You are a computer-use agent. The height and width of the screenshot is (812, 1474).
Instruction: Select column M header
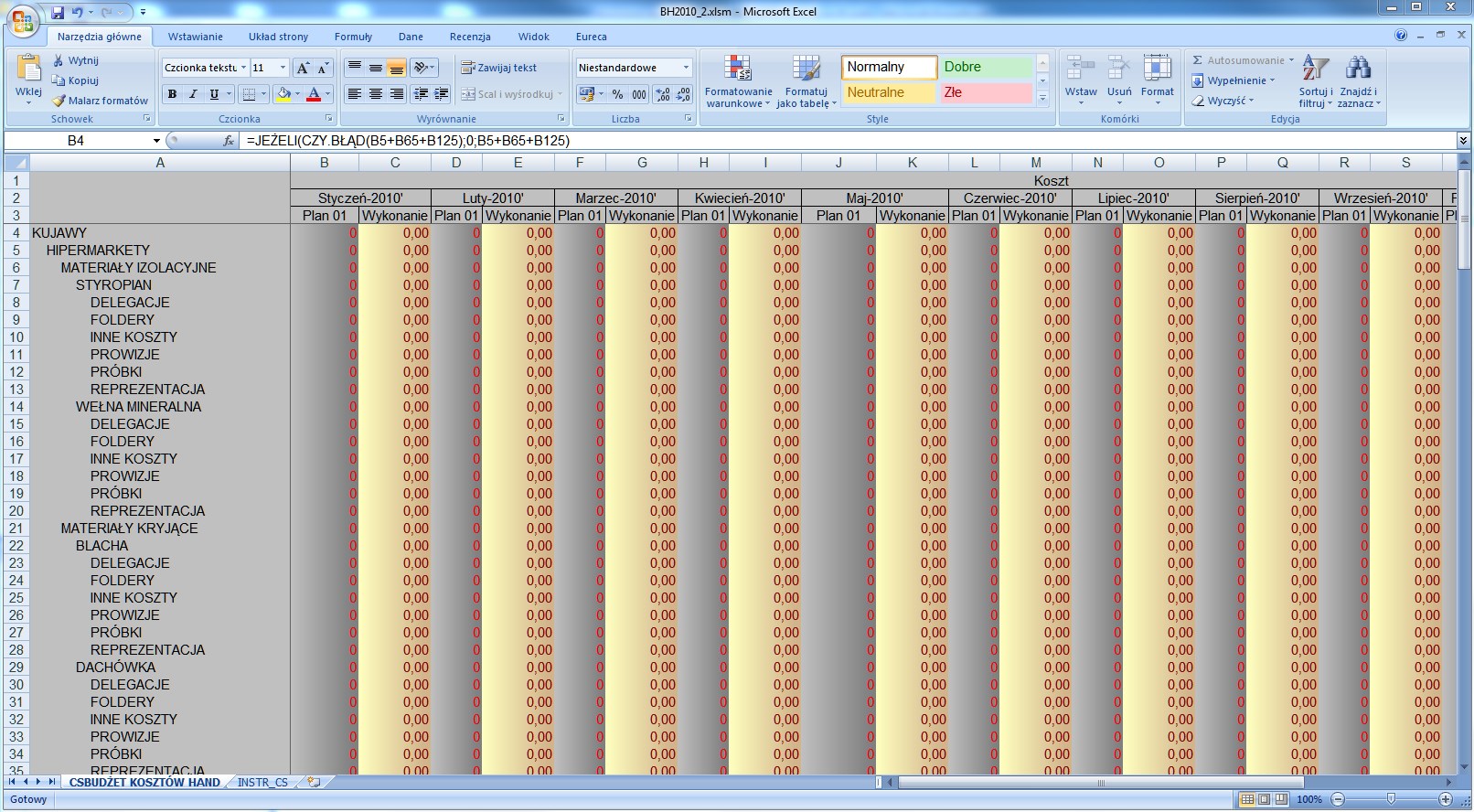point(1035,163)
